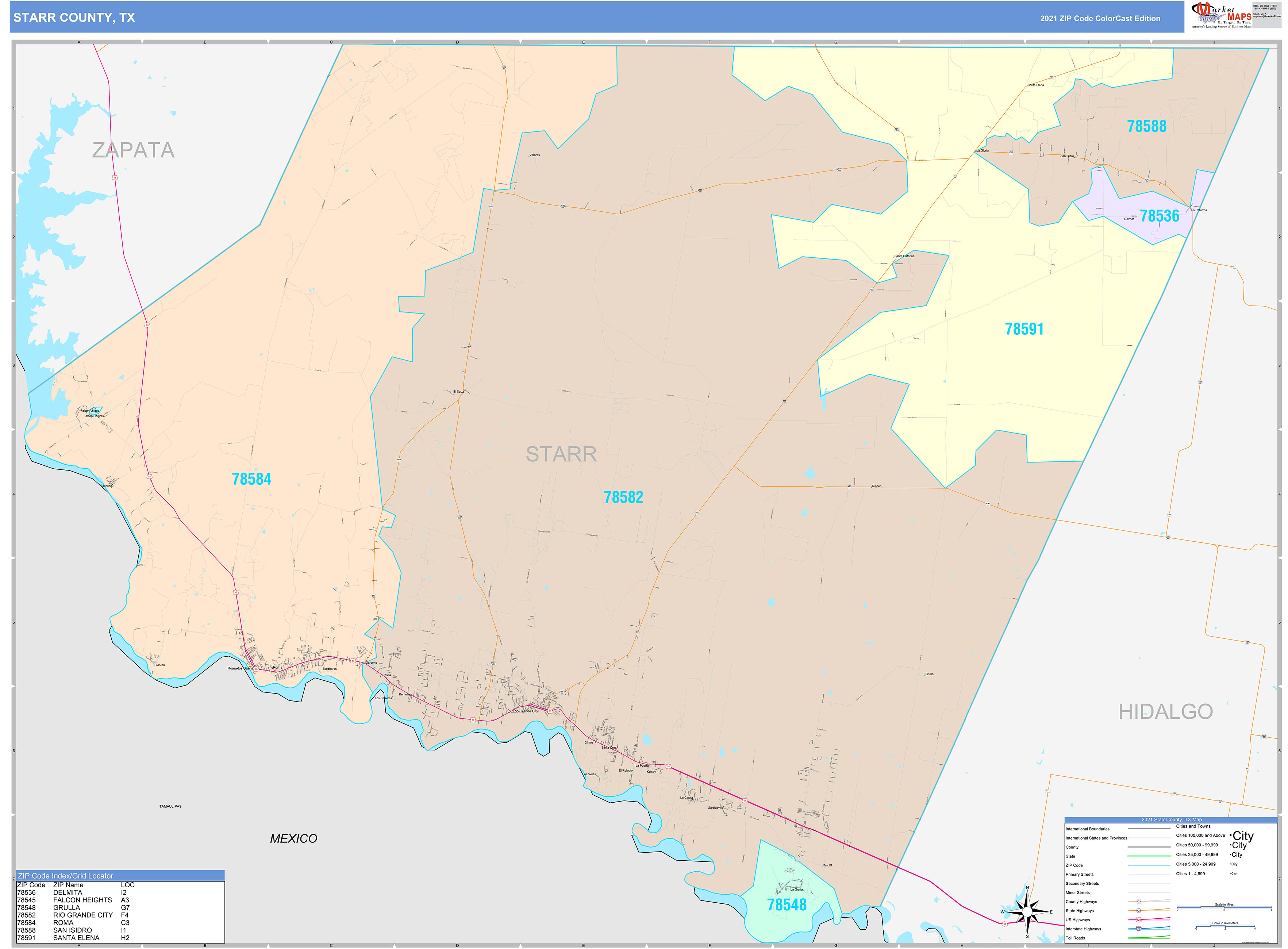Click the HIDALGO county label
This screenshot has width=1288, height=949.
click(x=1165, y=712)
